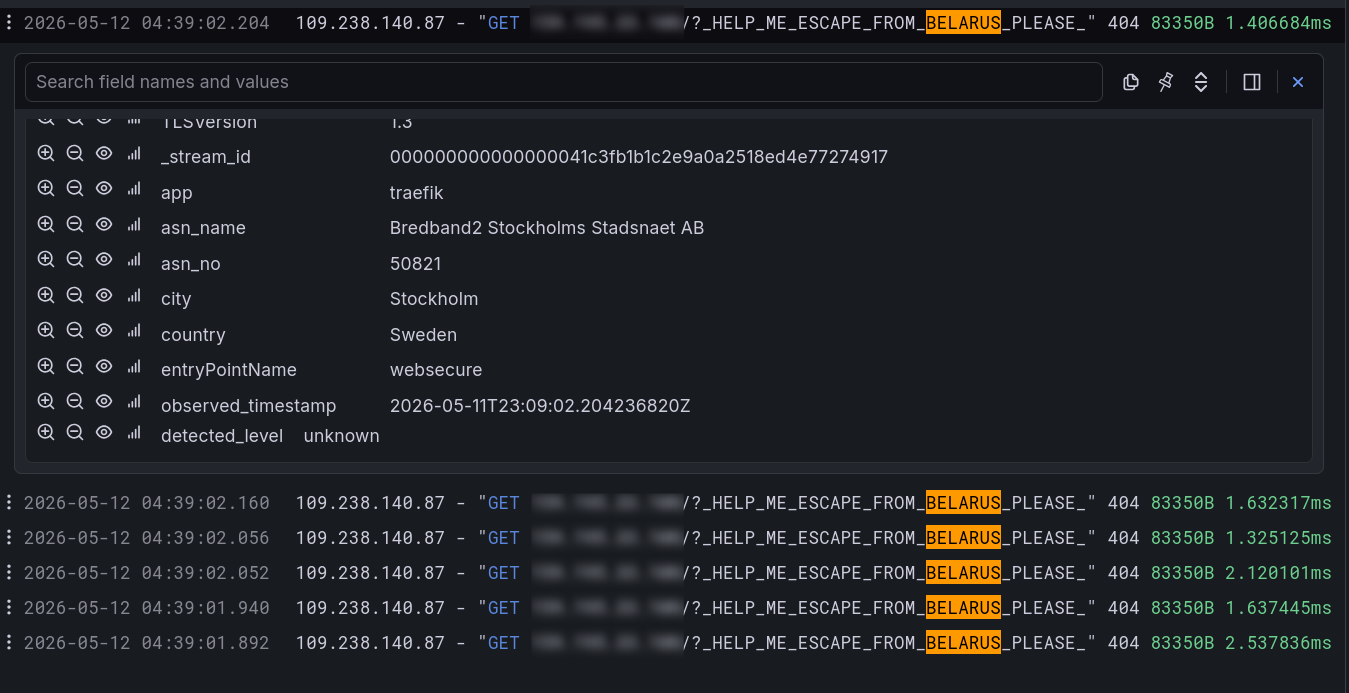Filter out city value Stockholm
The image size is (1349, 693).
tap(74, 295)
